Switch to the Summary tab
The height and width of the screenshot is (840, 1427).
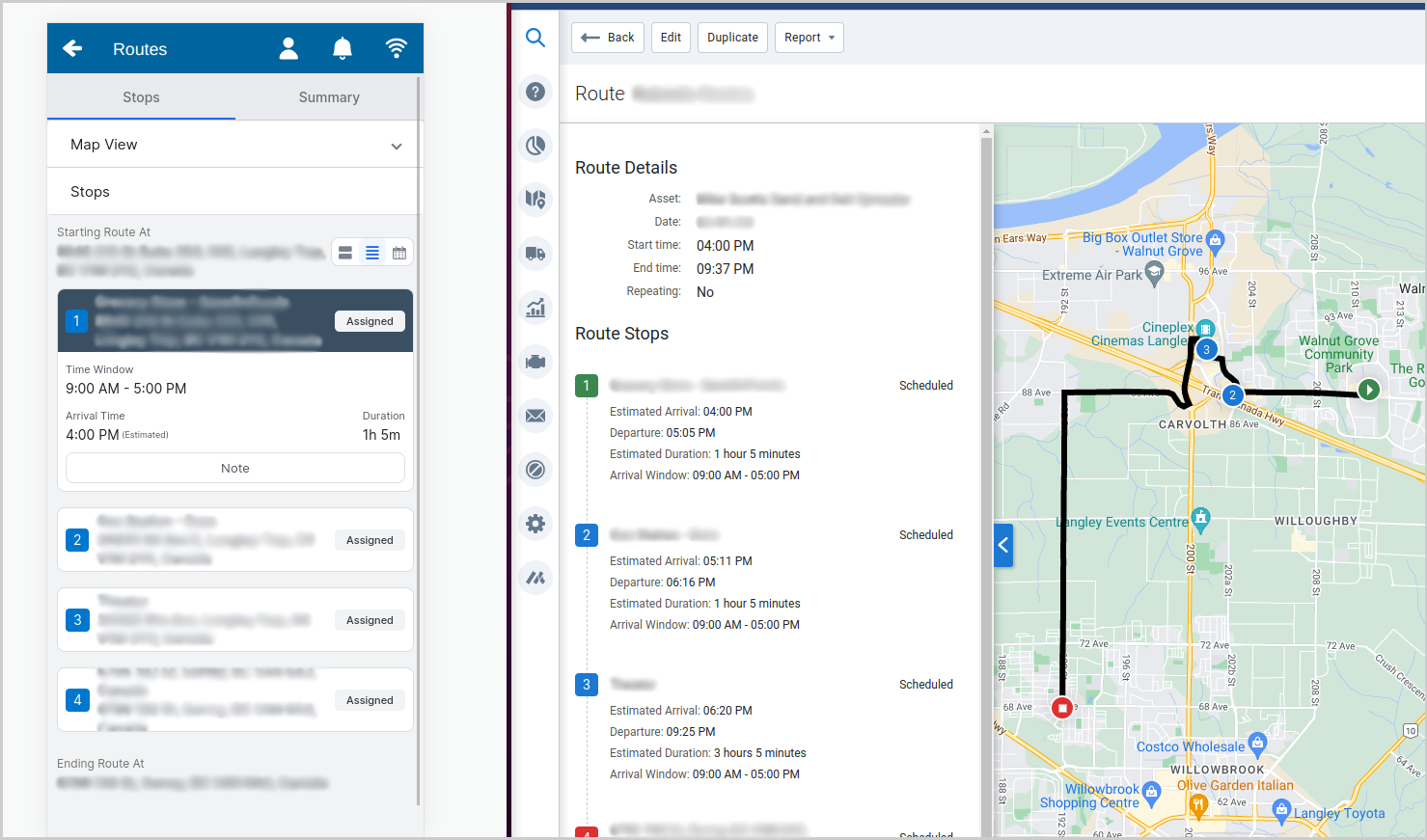tap(328, 97)
